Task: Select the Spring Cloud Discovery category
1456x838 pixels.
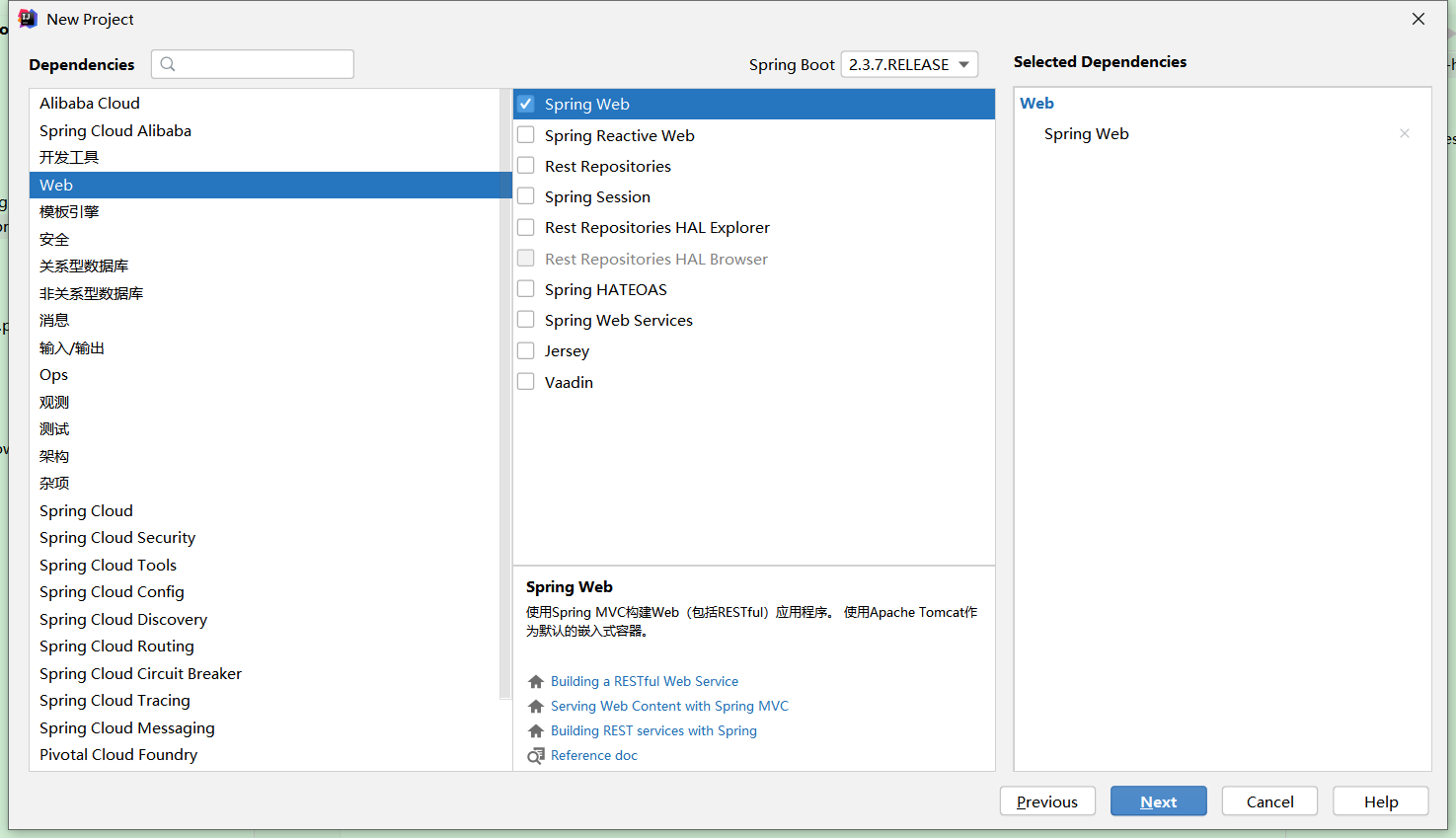Action: pyautogui.click(x=265, y=619)
